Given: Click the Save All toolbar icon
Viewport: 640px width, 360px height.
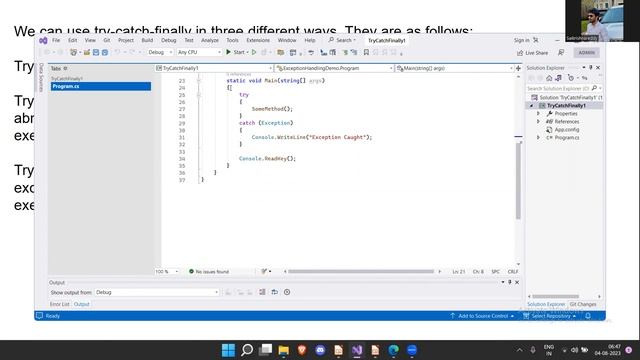Looking at the screenshot, I should 105,52.
